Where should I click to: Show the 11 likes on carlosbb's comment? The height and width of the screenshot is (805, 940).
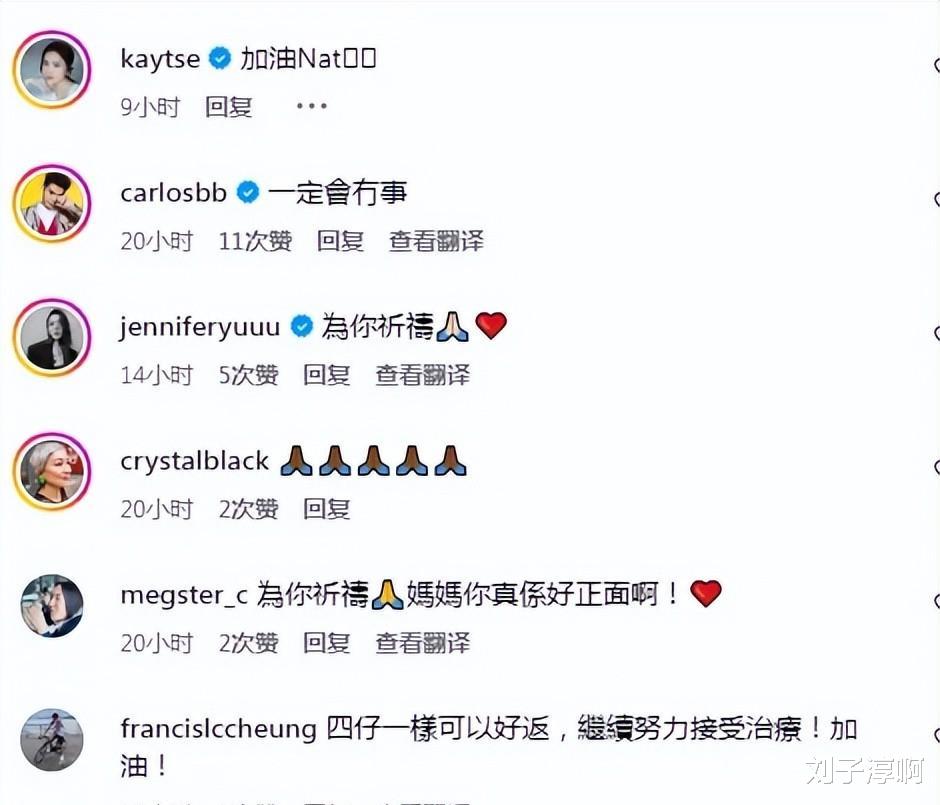tap(255, 241)
